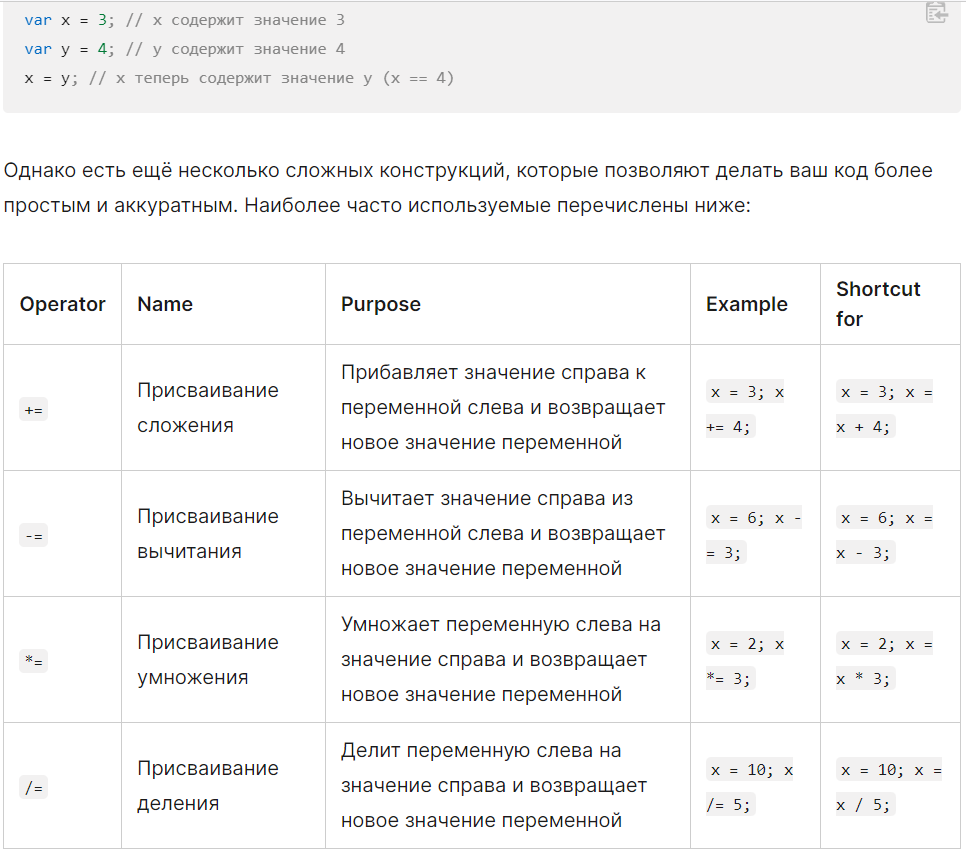Click the Operator column header
The height and width of the screenshot is (849, 966).
(x=62, y=304)
